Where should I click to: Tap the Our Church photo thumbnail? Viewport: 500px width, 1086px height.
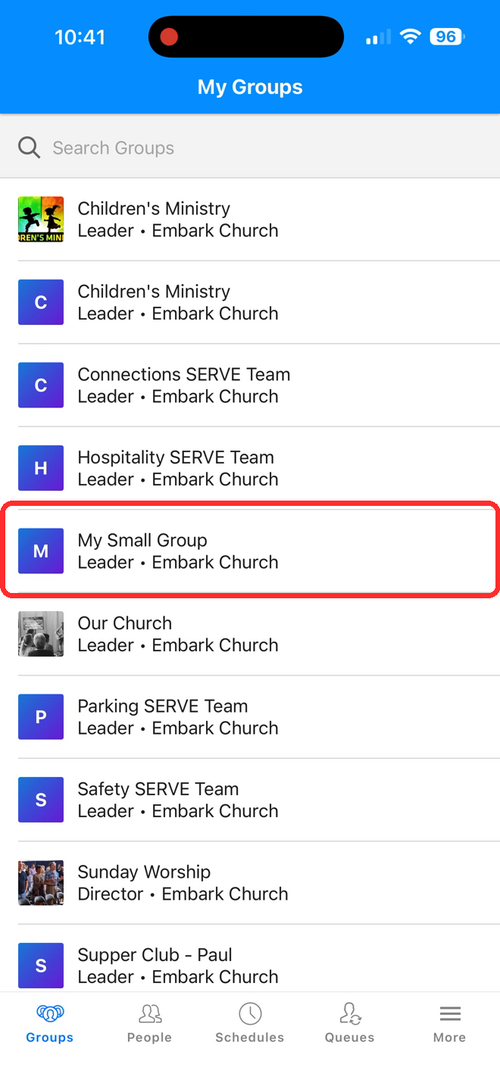click(41, 634)
